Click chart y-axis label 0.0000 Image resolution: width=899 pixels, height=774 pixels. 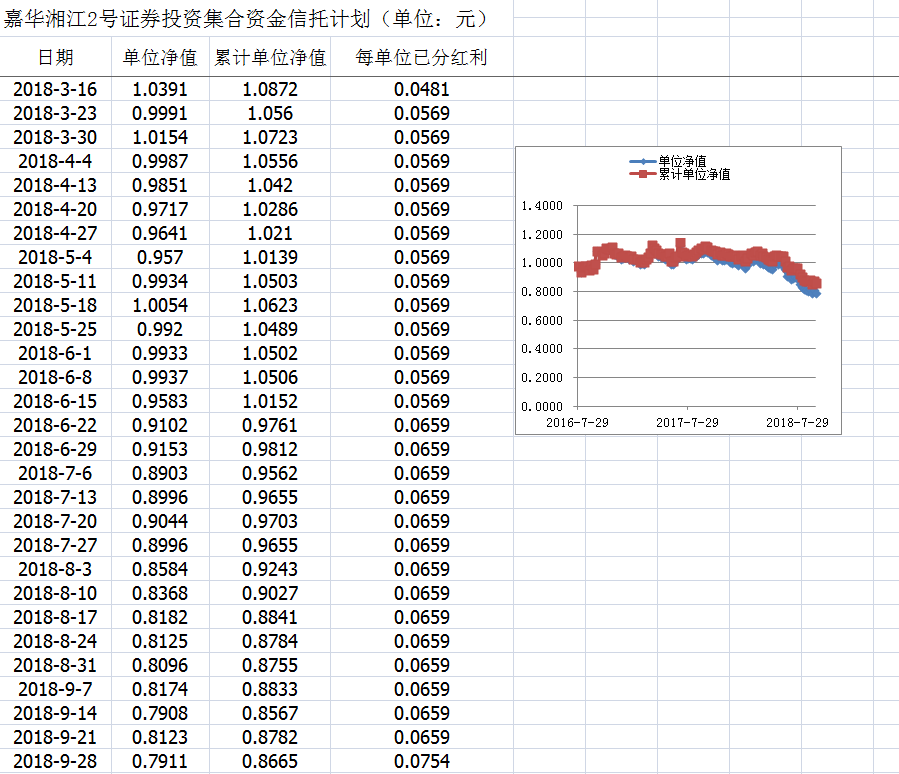tap(542, 406)
